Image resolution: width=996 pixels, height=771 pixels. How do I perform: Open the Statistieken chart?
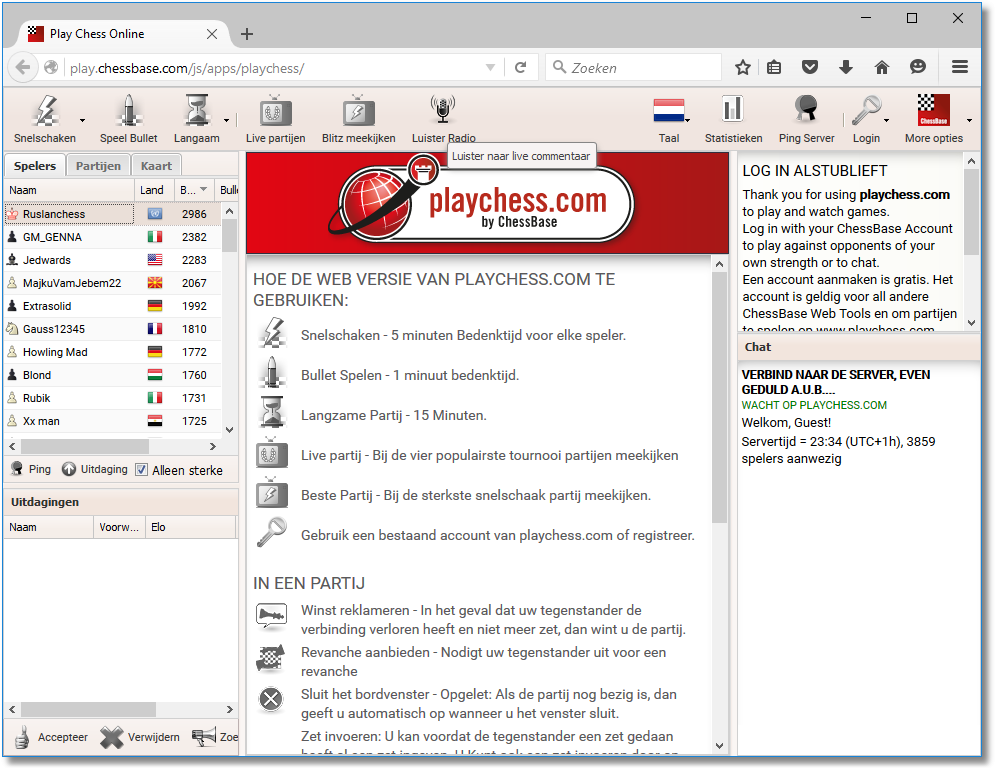click(x=733, y=118)
